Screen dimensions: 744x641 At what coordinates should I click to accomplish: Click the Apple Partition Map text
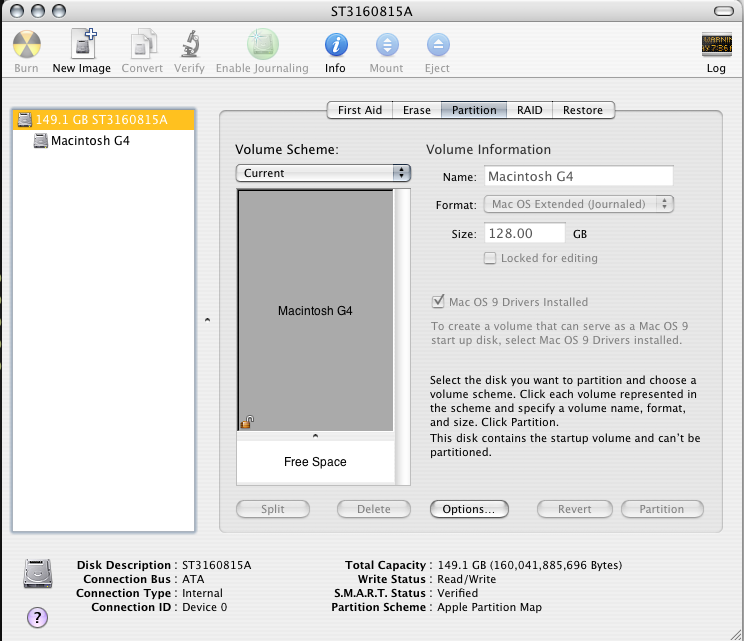(489, 607)
